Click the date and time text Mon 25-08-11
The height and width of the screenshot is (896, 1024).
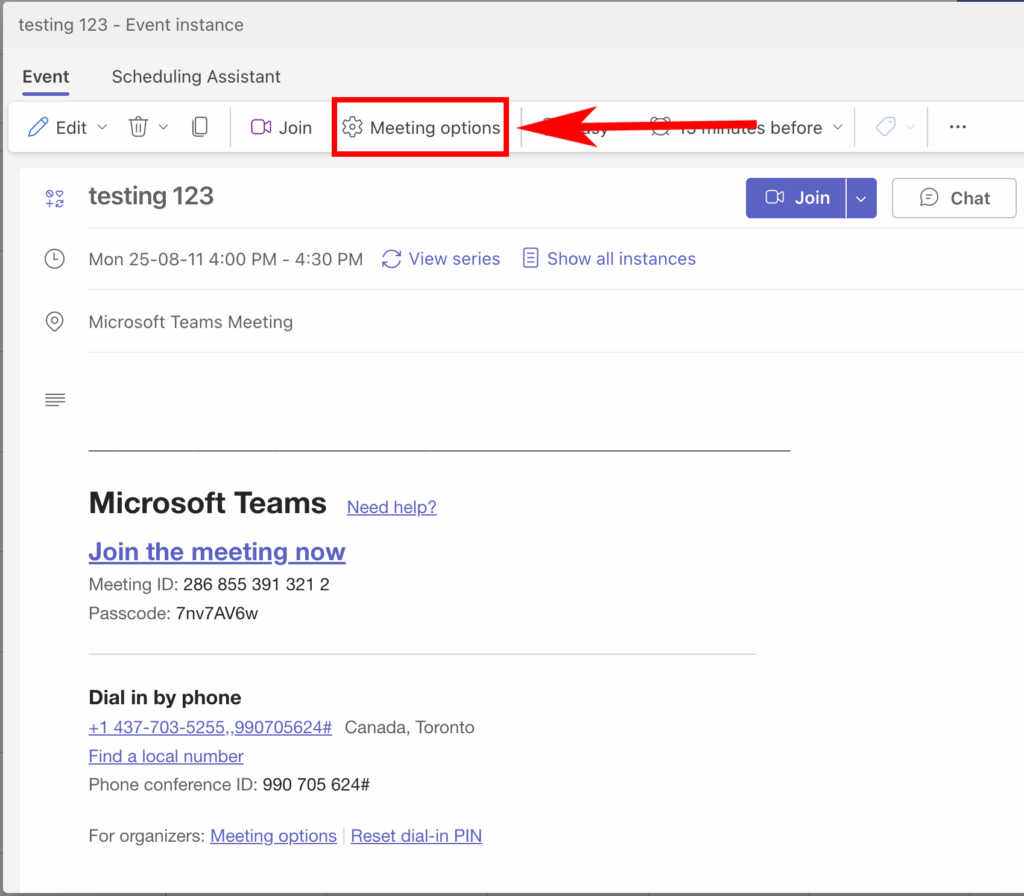(225, 259)
